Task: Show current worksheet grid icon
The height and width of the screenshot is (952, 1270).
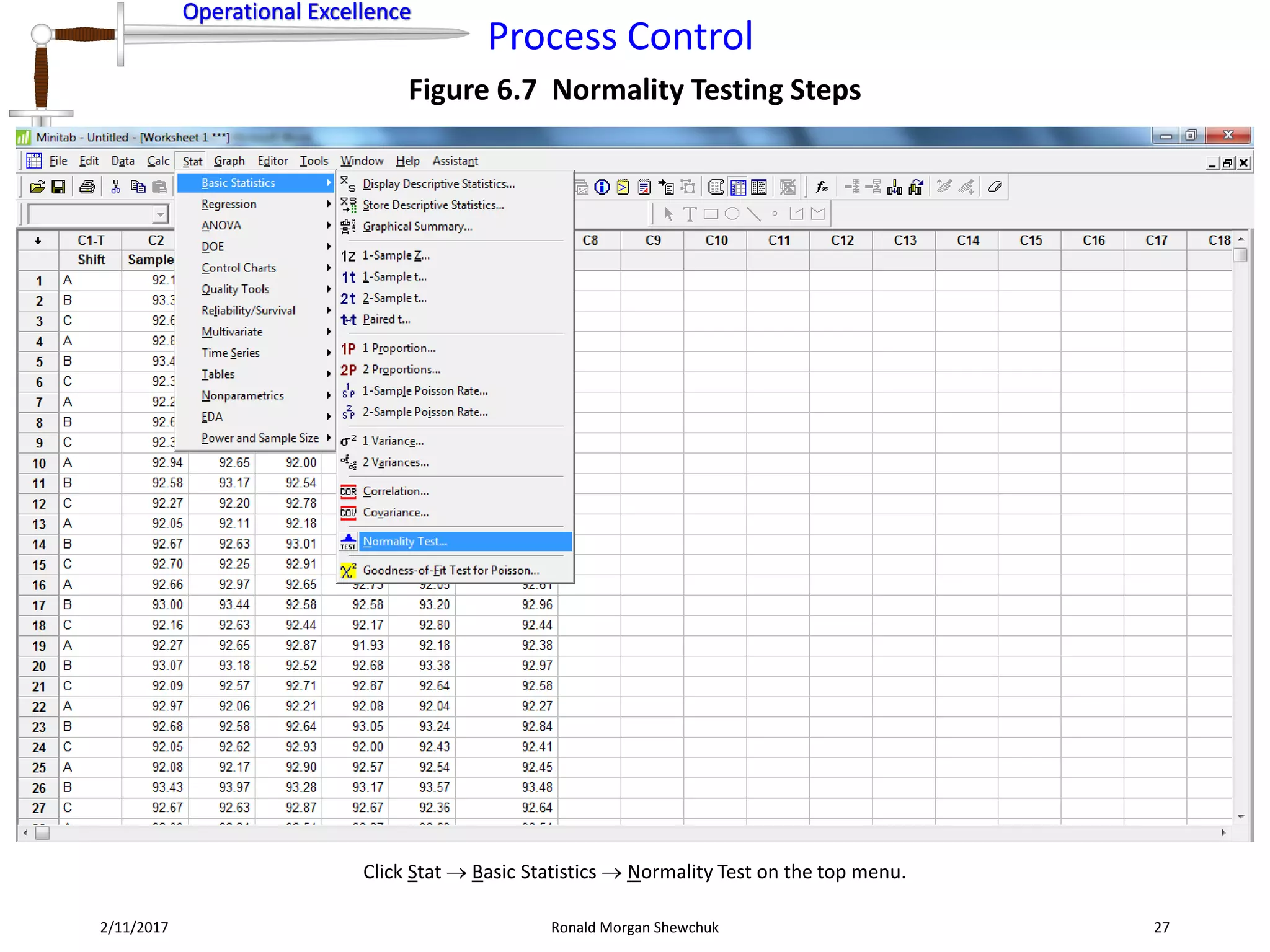Action: click(x=738, y=187)
